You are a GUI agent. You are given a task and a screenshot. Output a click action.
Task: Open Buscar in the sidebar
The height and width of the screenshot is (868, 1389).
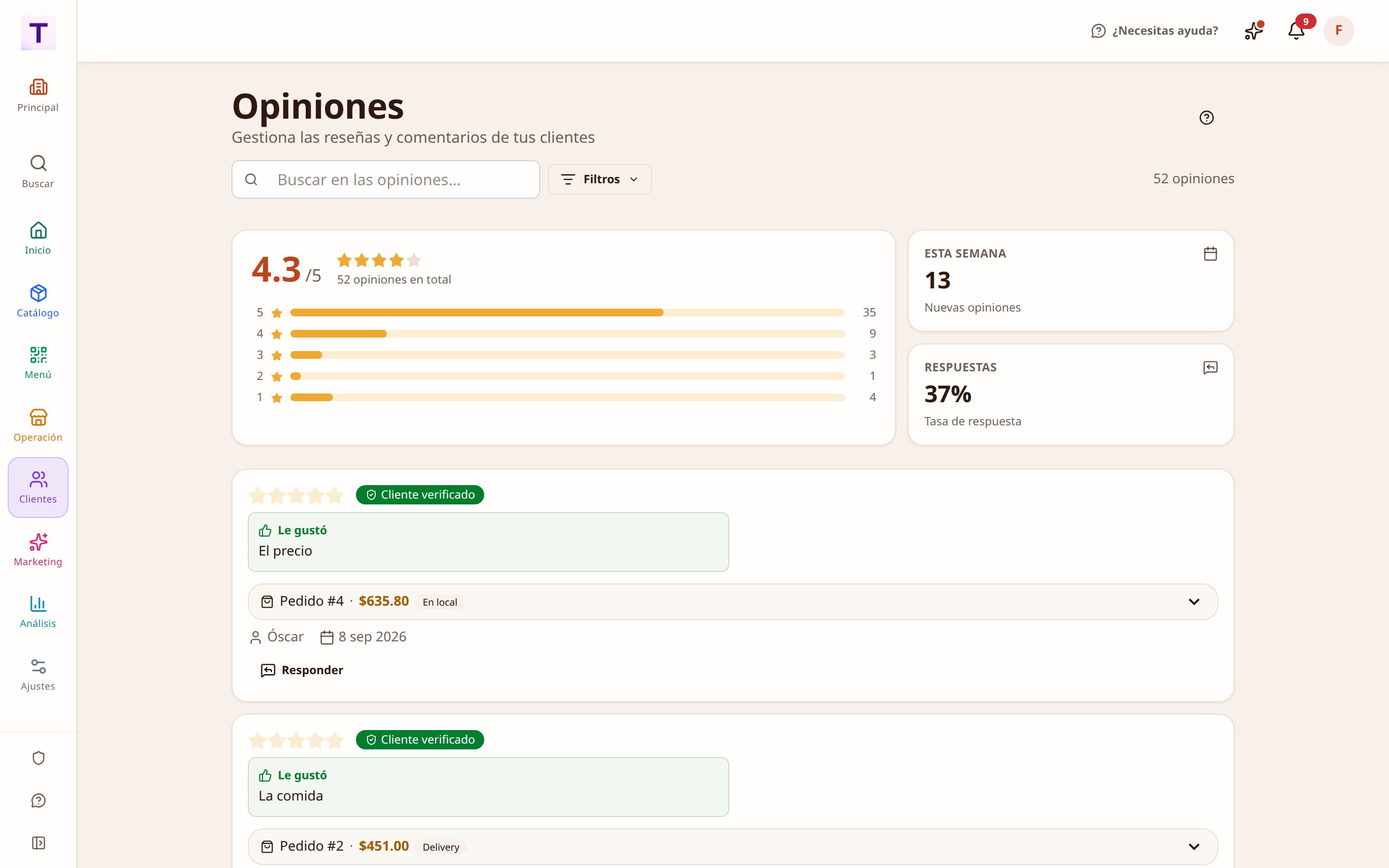[x=38, y=172]
